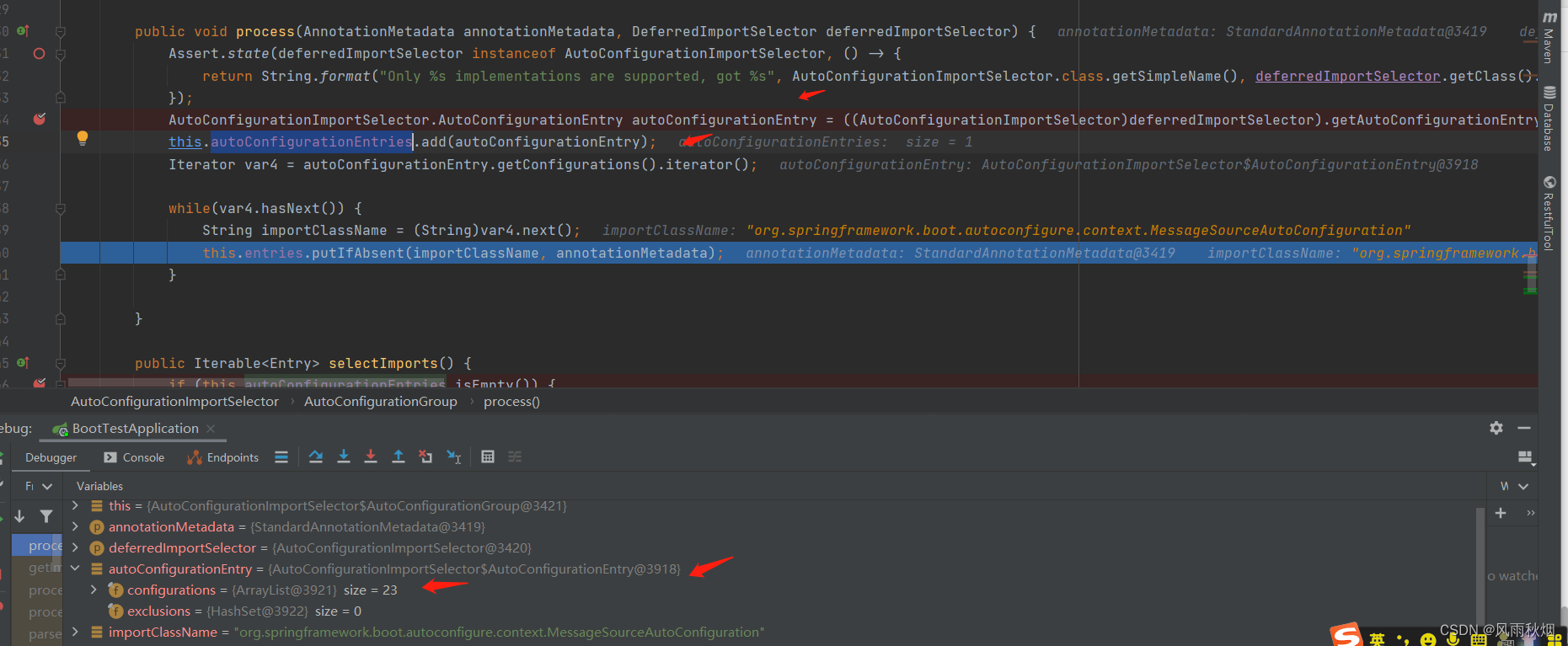Show more watches toolbar actions
This screenshot has height=646, width=1568.
[1530, 513]
